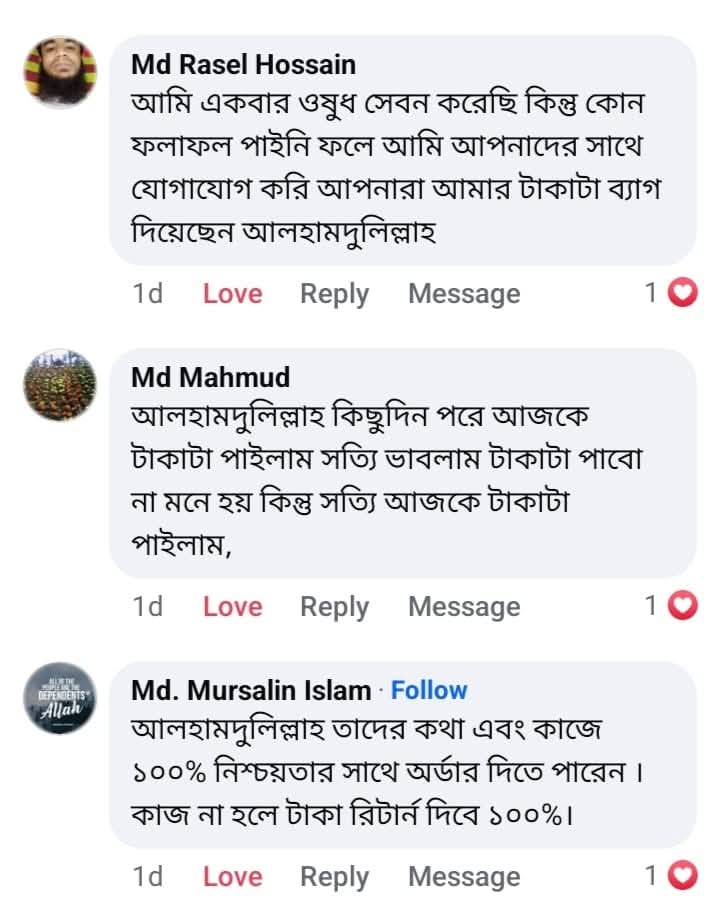Follow Md. Mursalin Islam

[x=429, y=690]
